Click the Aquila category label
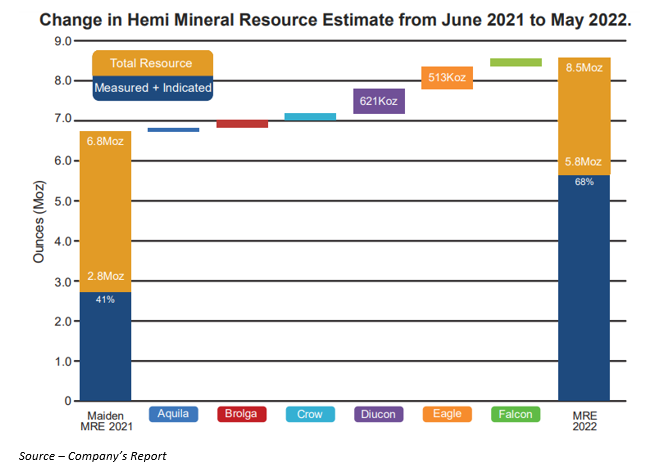Viewport: 650px width, 466px height. [173, 414]
